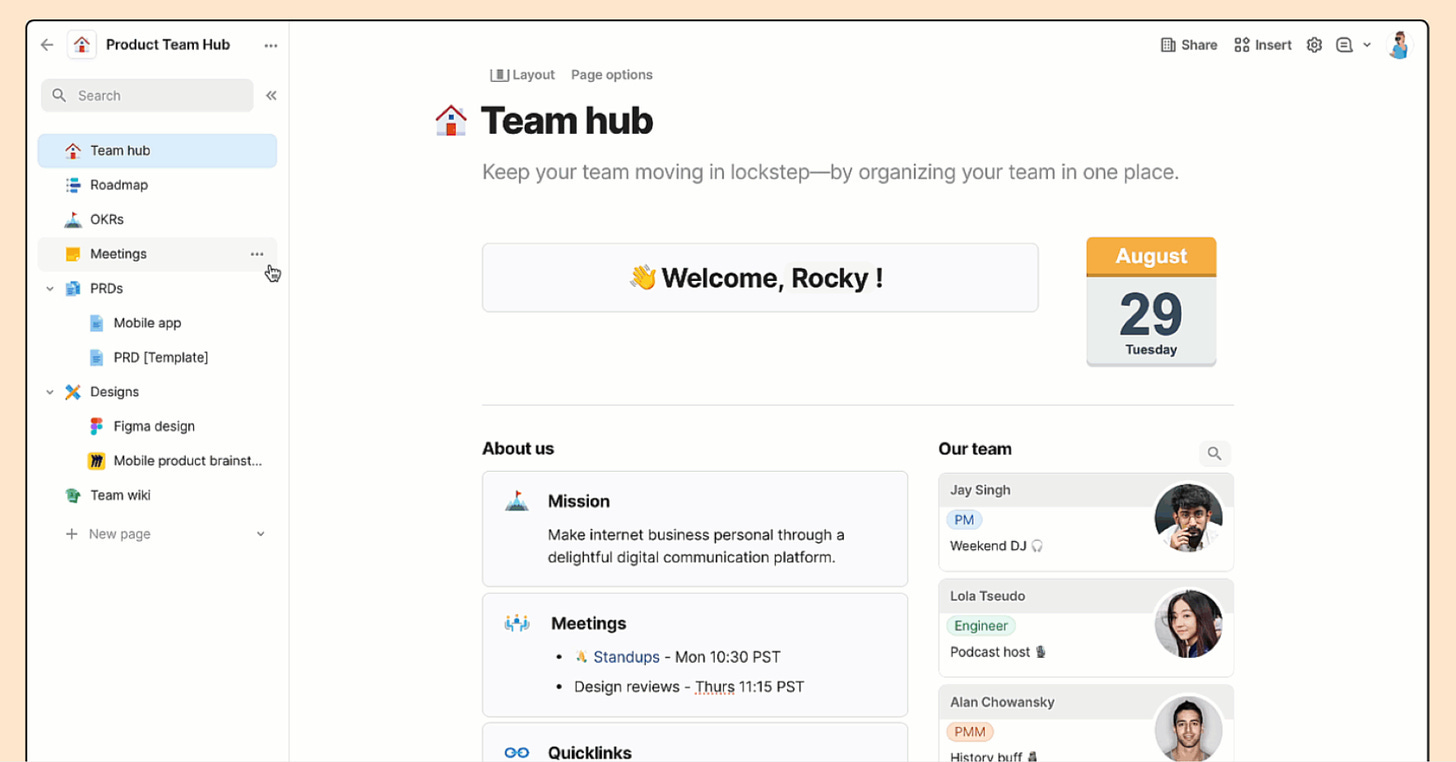Open the comments icon in top bar
Screen dimensions: 1456x762
[1344, 45]
